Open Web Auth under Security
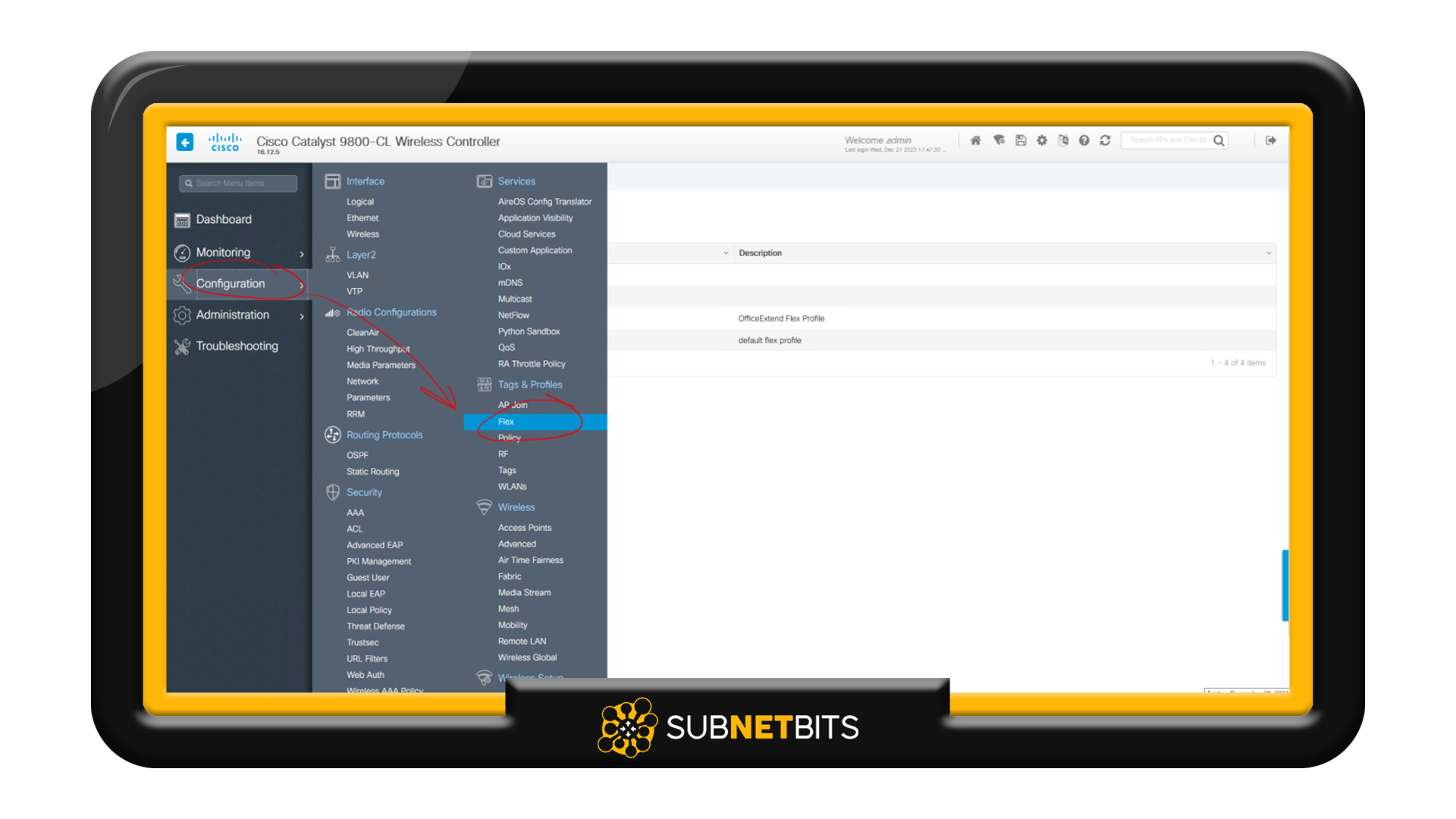1456x819 pixels. [x=366, y=675]
